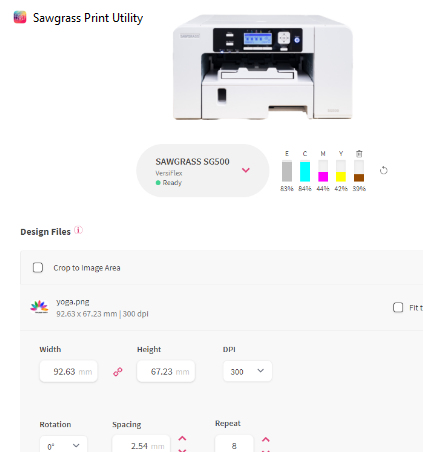Screen dimensions: 423x452
Task: Increase Spacing with the up arrow
Action: click(182, 438)
